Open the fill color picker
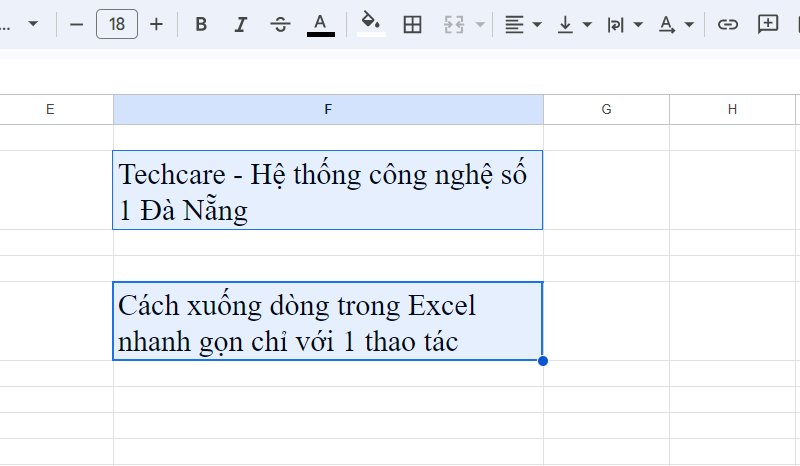 click(x=371, y=24)
